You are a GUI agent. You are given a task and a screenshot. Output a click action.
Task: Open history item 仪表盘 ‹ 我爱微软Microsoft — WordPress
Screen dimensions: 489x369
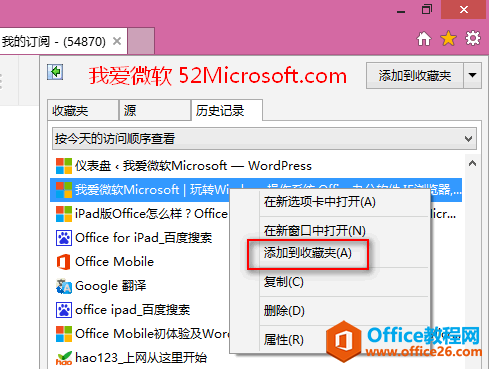tap(193, 166)
